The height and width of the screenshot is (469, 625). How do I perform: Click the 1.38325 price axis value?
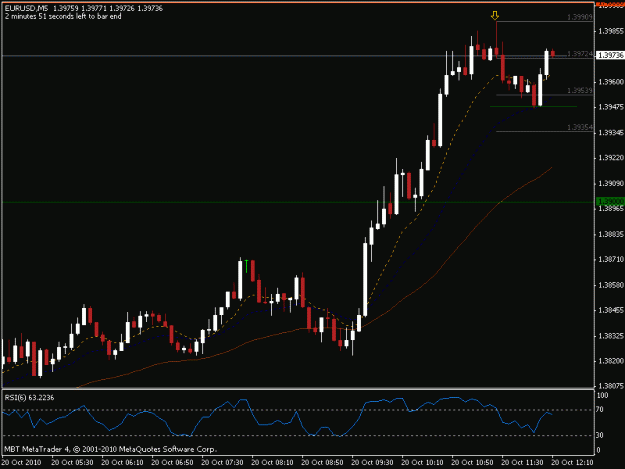coord(611,336)
